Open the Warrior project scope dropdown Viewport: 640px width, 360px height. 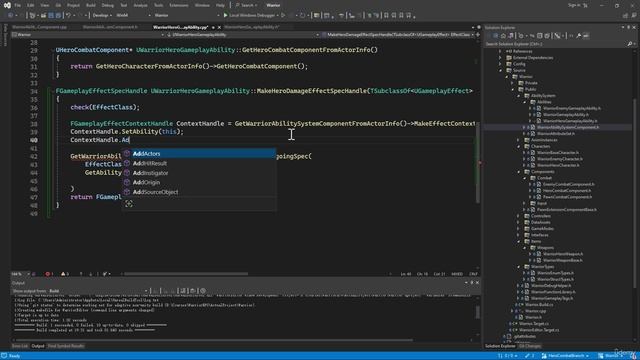click(89, 35)
